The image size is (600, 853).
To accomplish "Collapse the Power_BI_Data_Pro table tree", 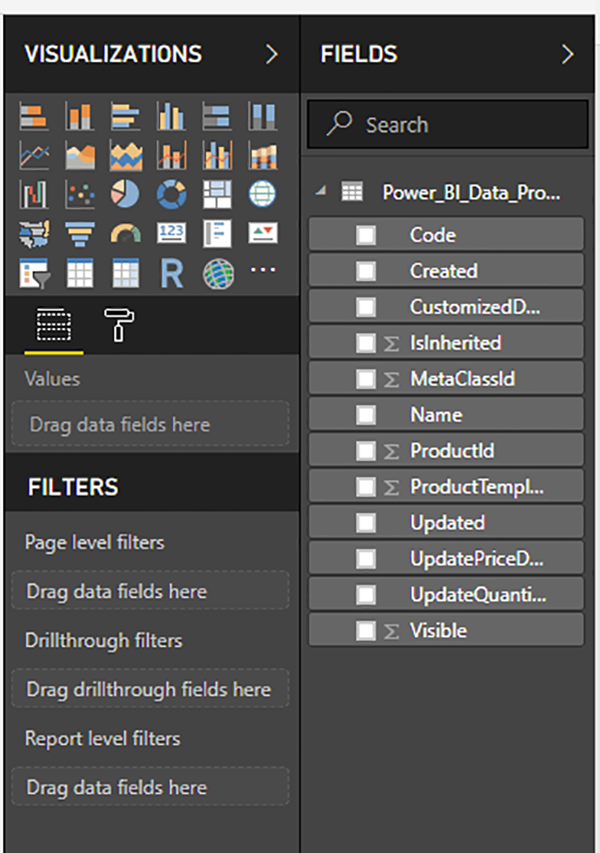I will (320, 192).
